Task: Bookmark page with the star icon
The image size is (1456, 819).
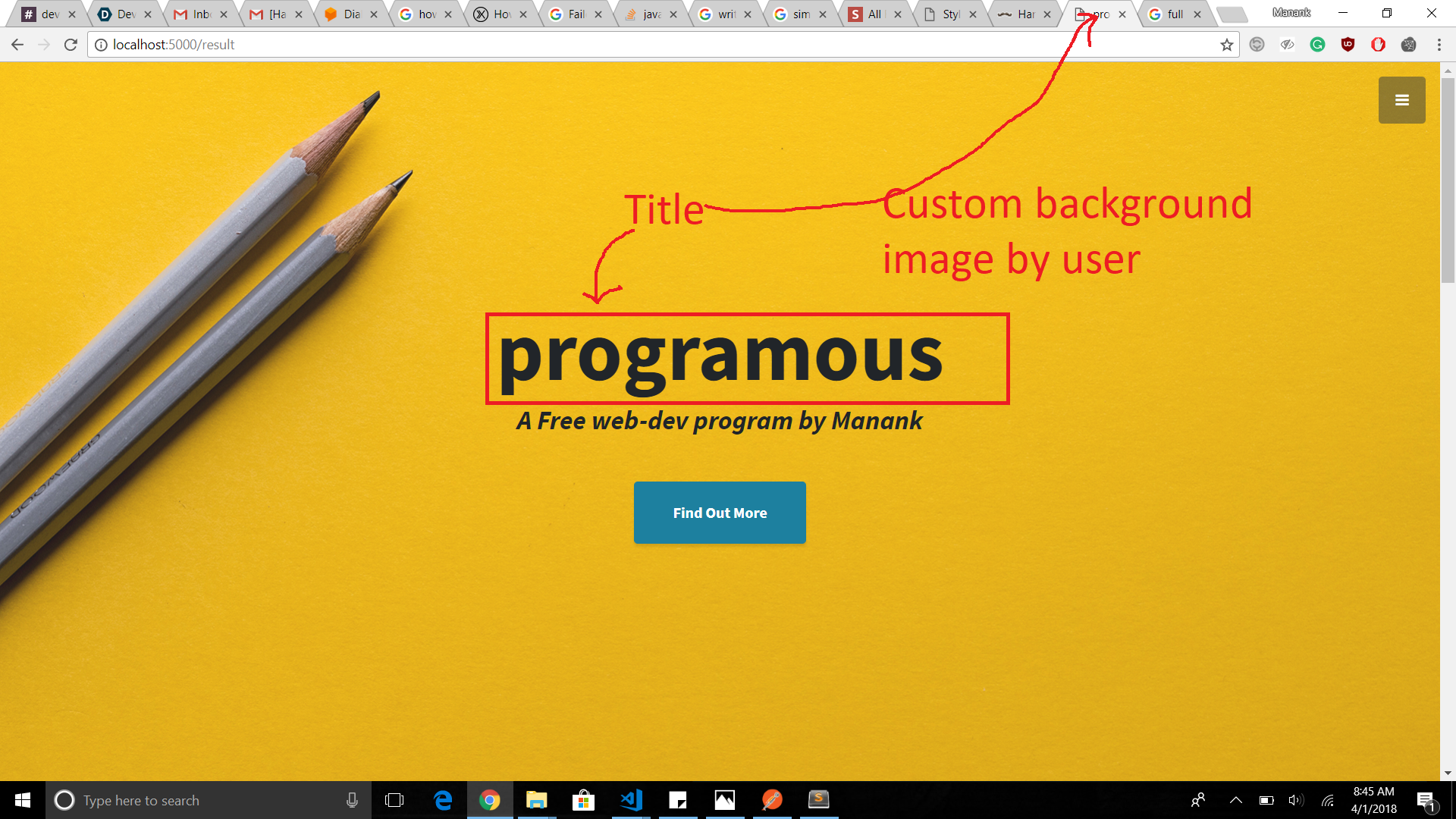Action: [1226, 45]
